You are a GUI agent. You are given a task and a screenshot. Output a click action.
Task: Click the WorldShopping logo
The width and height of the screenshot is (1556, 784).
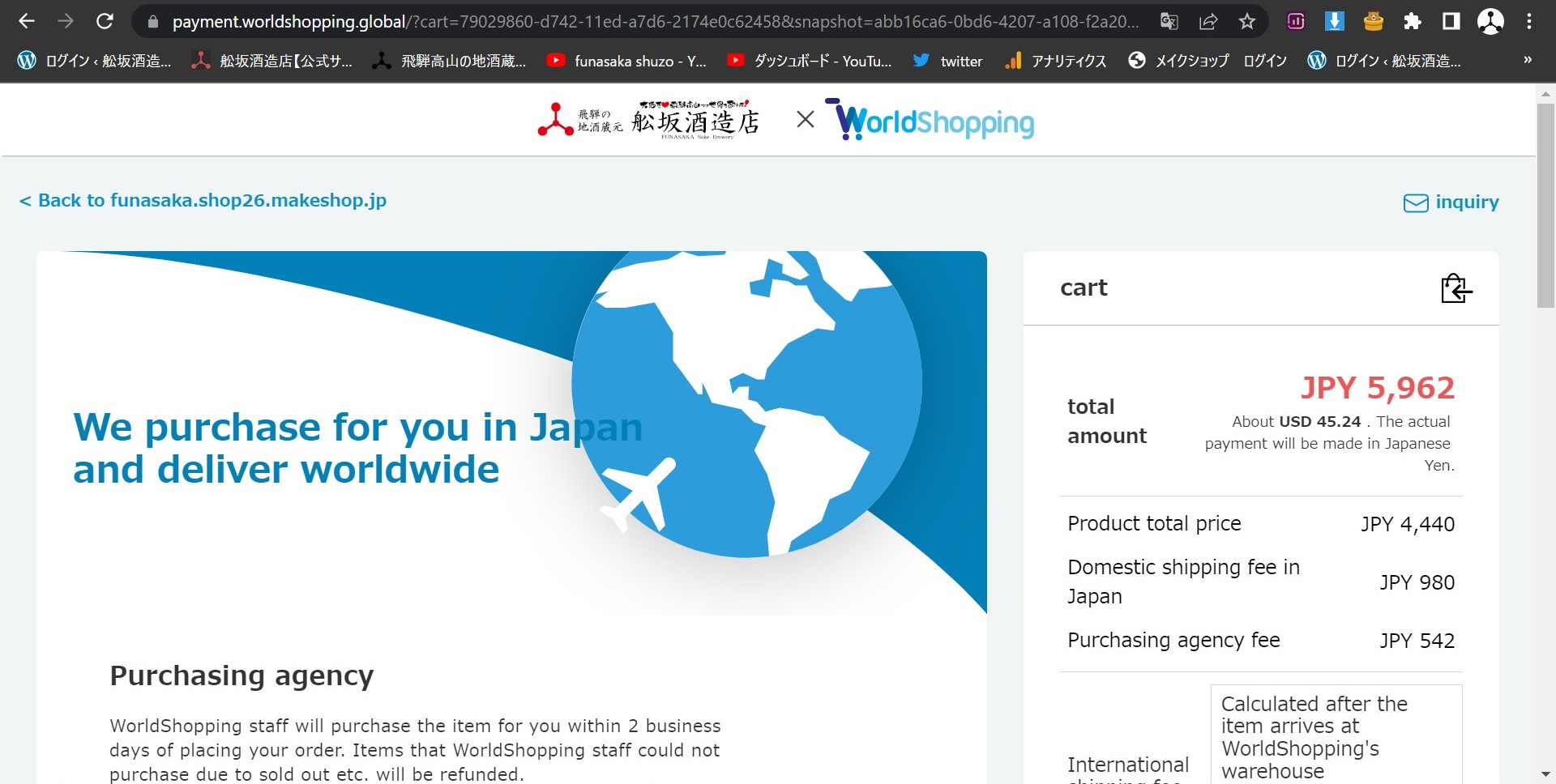[x=930, y=120]
